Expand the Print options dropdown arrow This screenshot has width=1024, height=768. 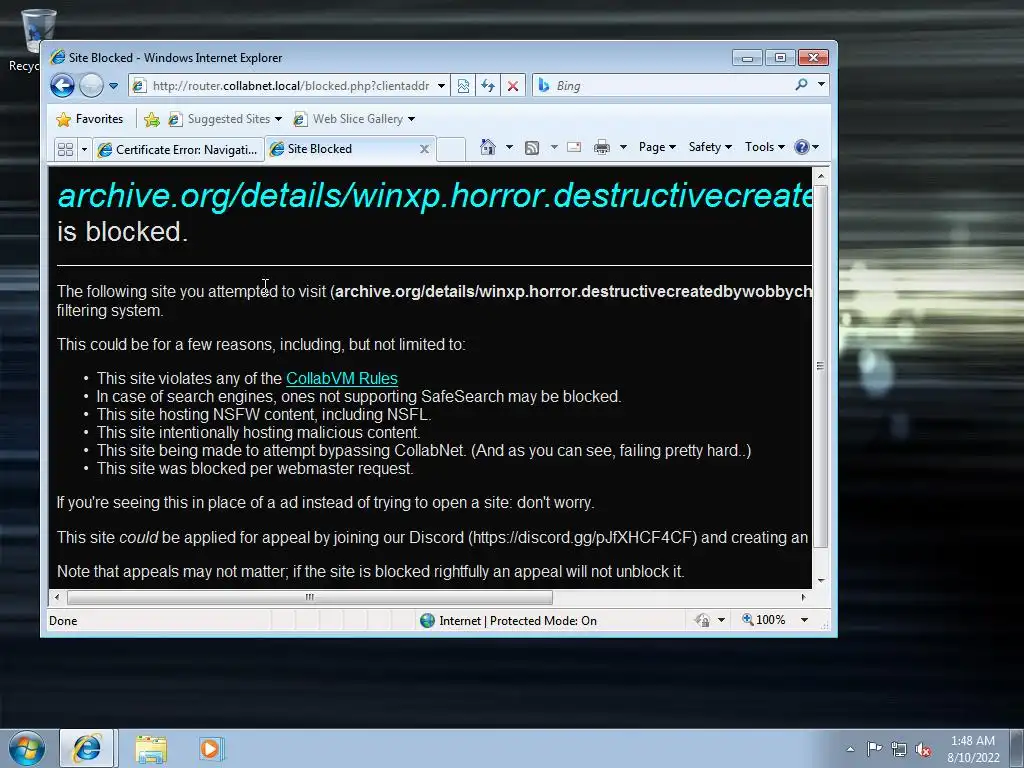[623, 147]
